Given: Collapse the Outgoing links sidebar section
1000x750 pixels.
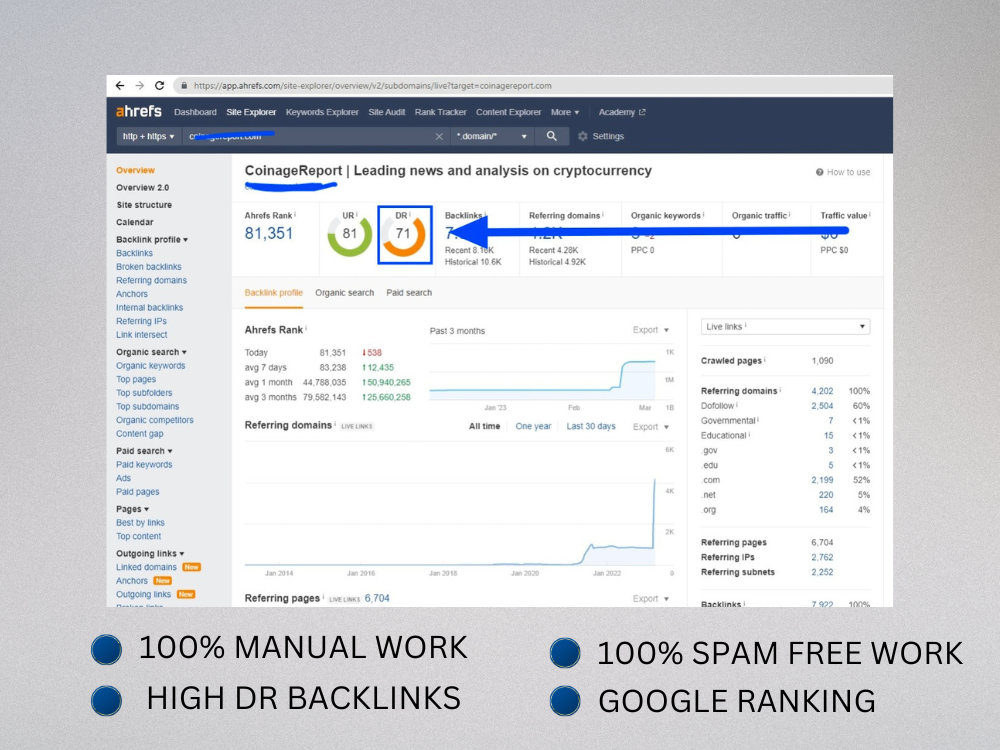Looking at the screenshot, I should 150,554.
